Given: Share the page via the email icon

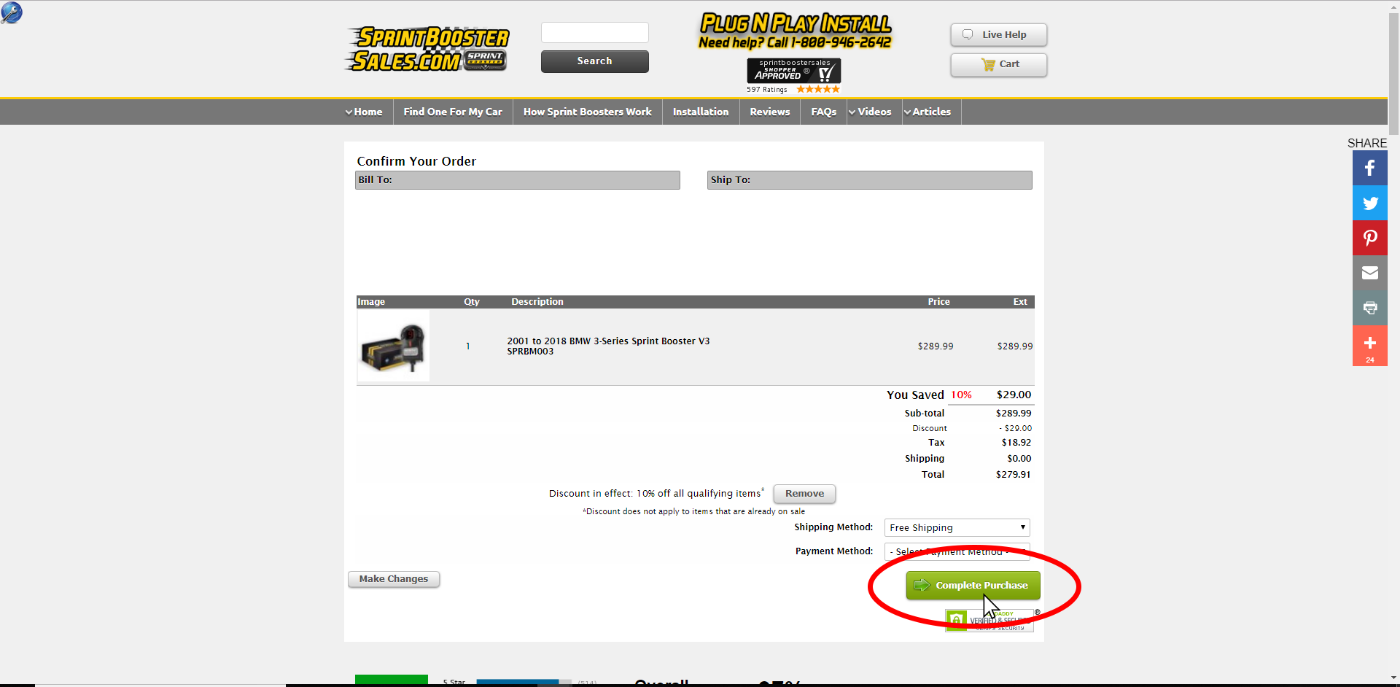Looking at the screenshot, I should [x=1370, y=273].
